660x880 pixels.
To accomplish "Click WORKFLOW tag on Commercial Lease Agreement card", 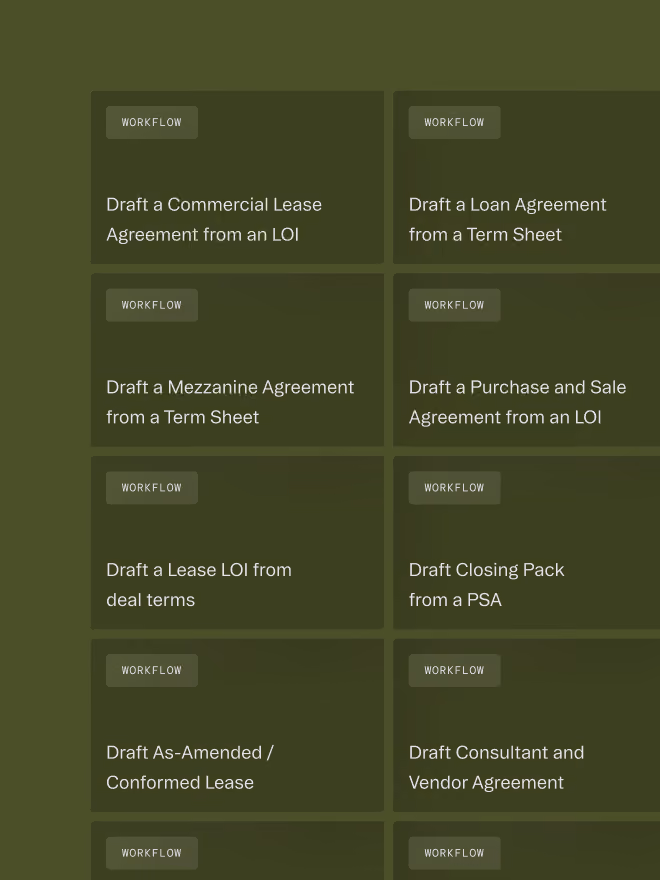I will [x=152, y=122].
